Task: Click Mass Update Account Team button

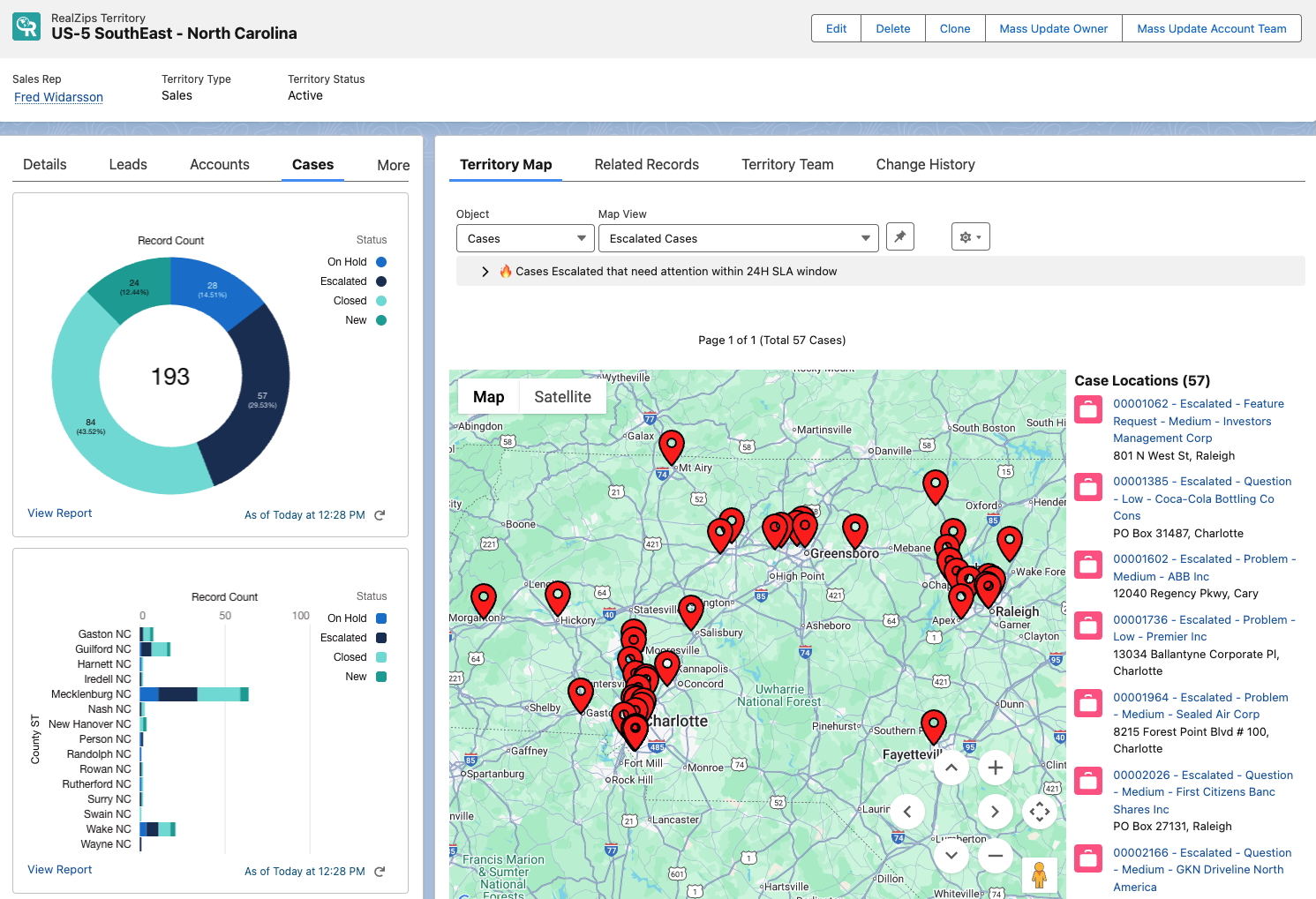Action: pos(1212,28)
